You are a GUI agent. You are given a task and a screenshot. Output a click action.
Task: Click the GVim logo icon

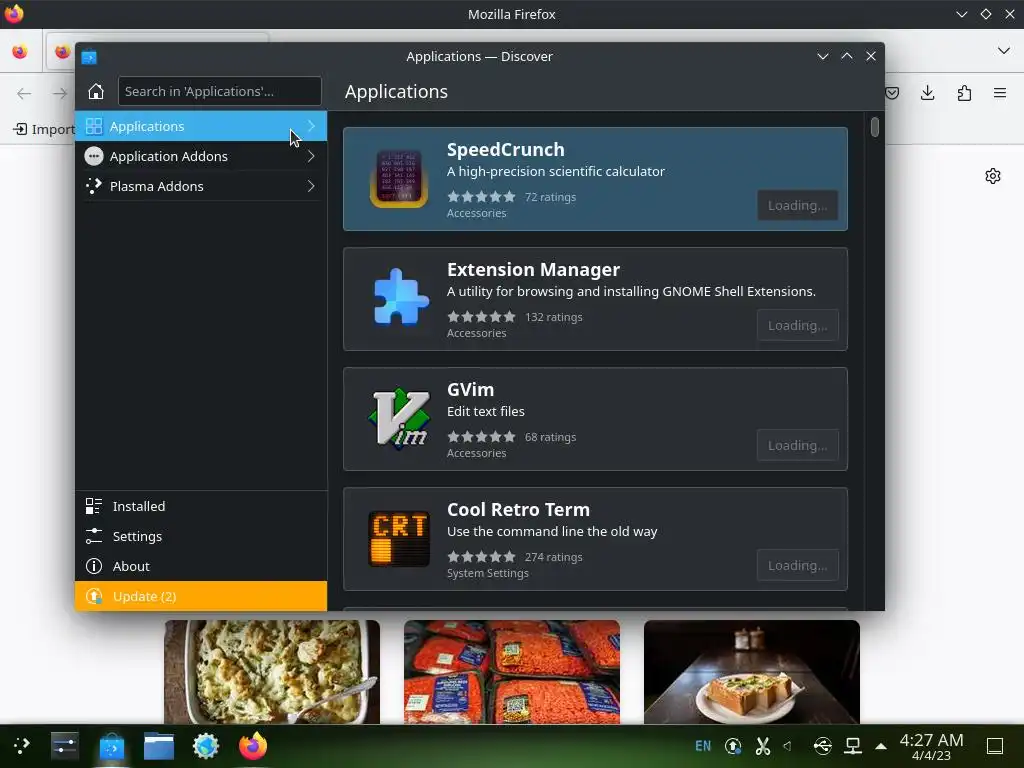[399, 419]
